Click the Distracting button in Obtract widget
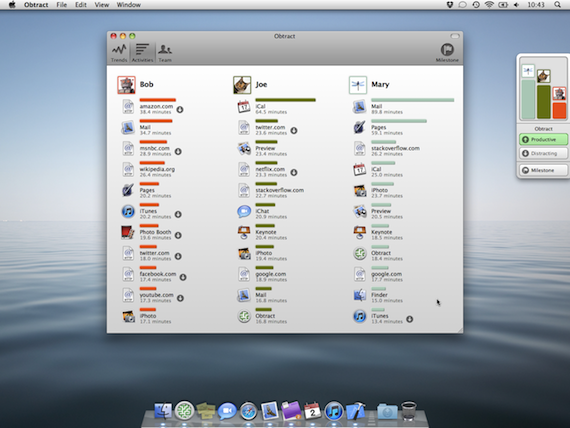 click(543, 153)
